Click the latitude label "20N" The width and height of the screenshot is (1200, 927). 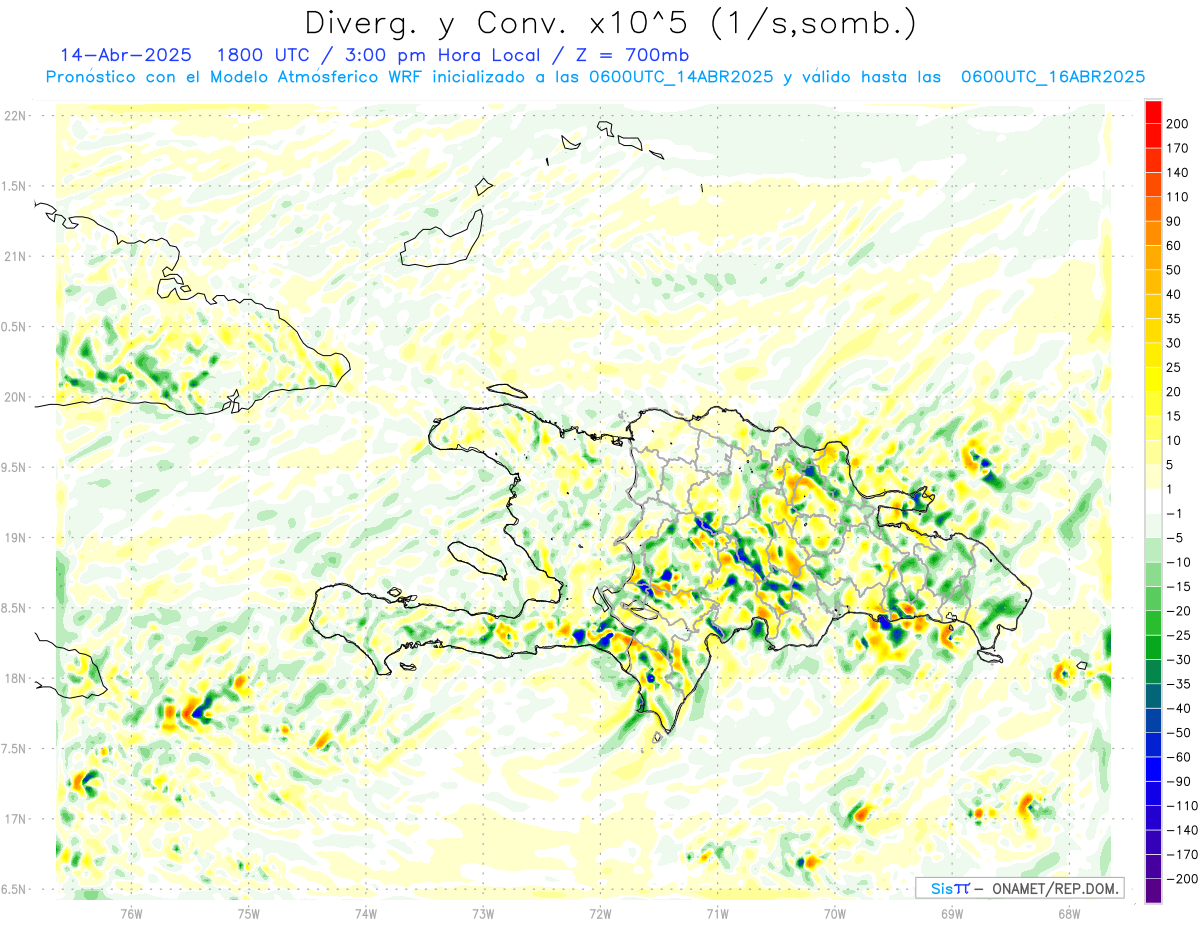coord(16,397)
